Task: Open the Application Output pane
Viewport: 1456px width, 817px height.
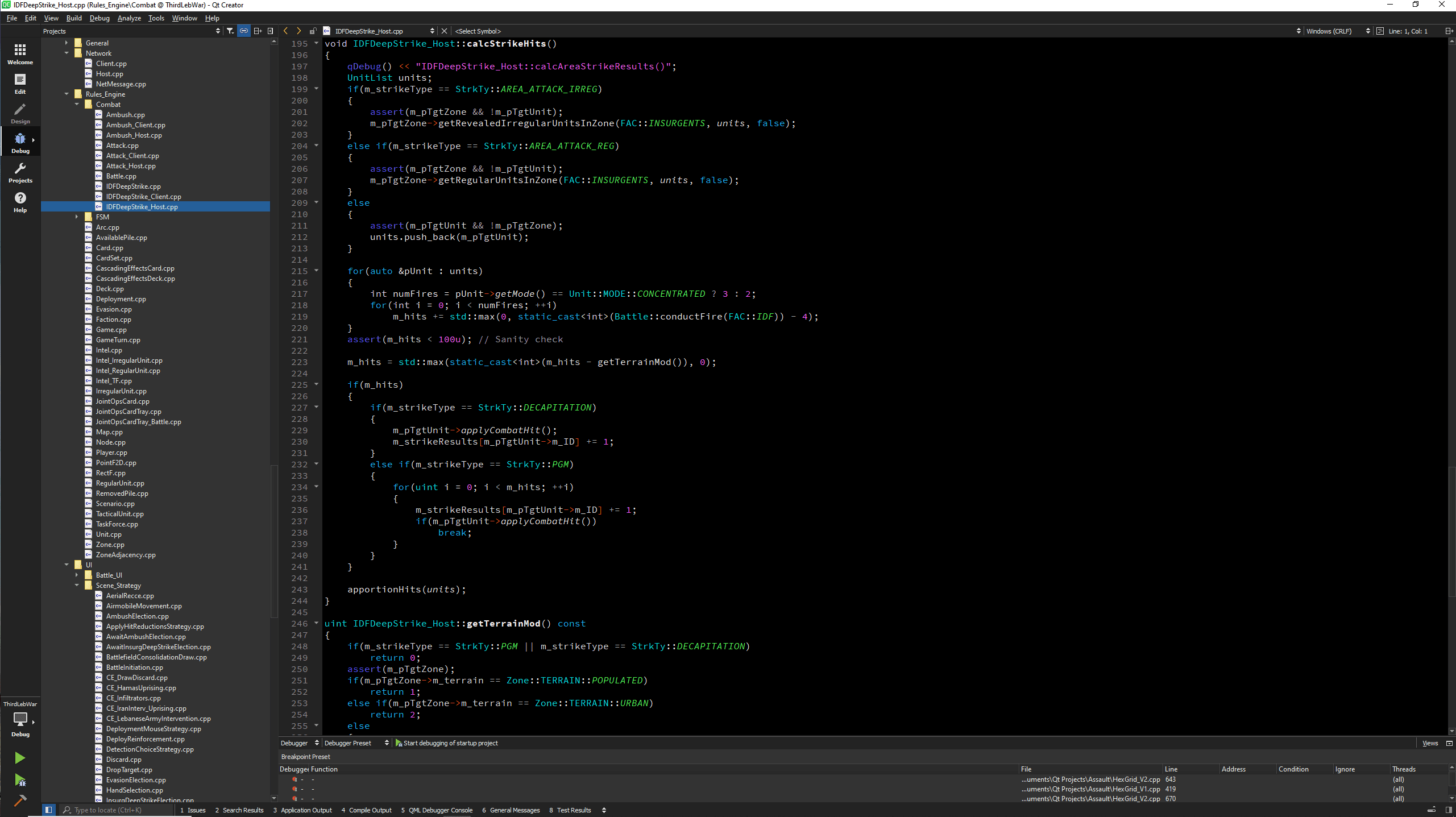Action: tap(302, 810)
